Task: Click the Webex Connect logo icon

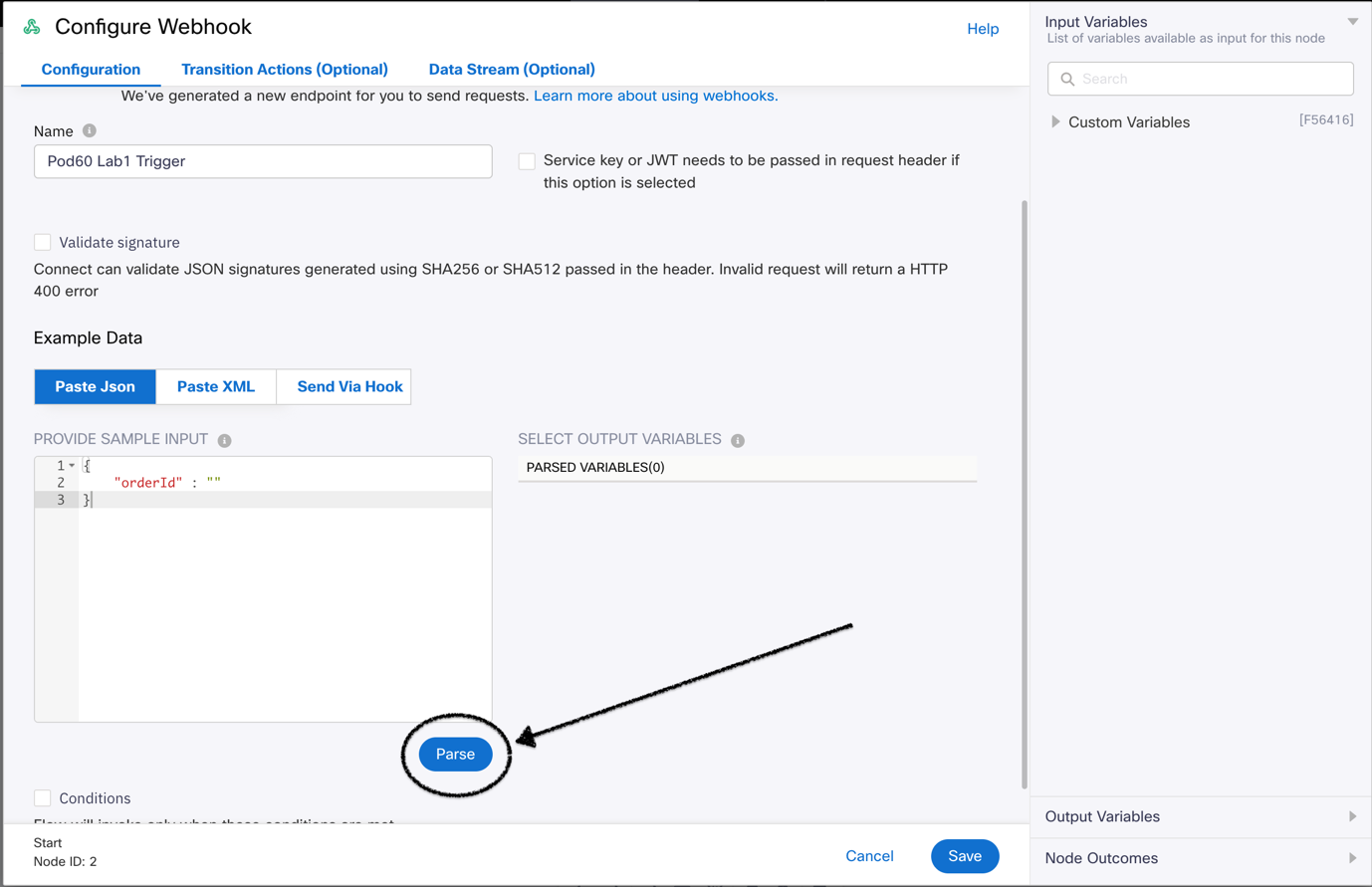Action: [x=32, y=27]
